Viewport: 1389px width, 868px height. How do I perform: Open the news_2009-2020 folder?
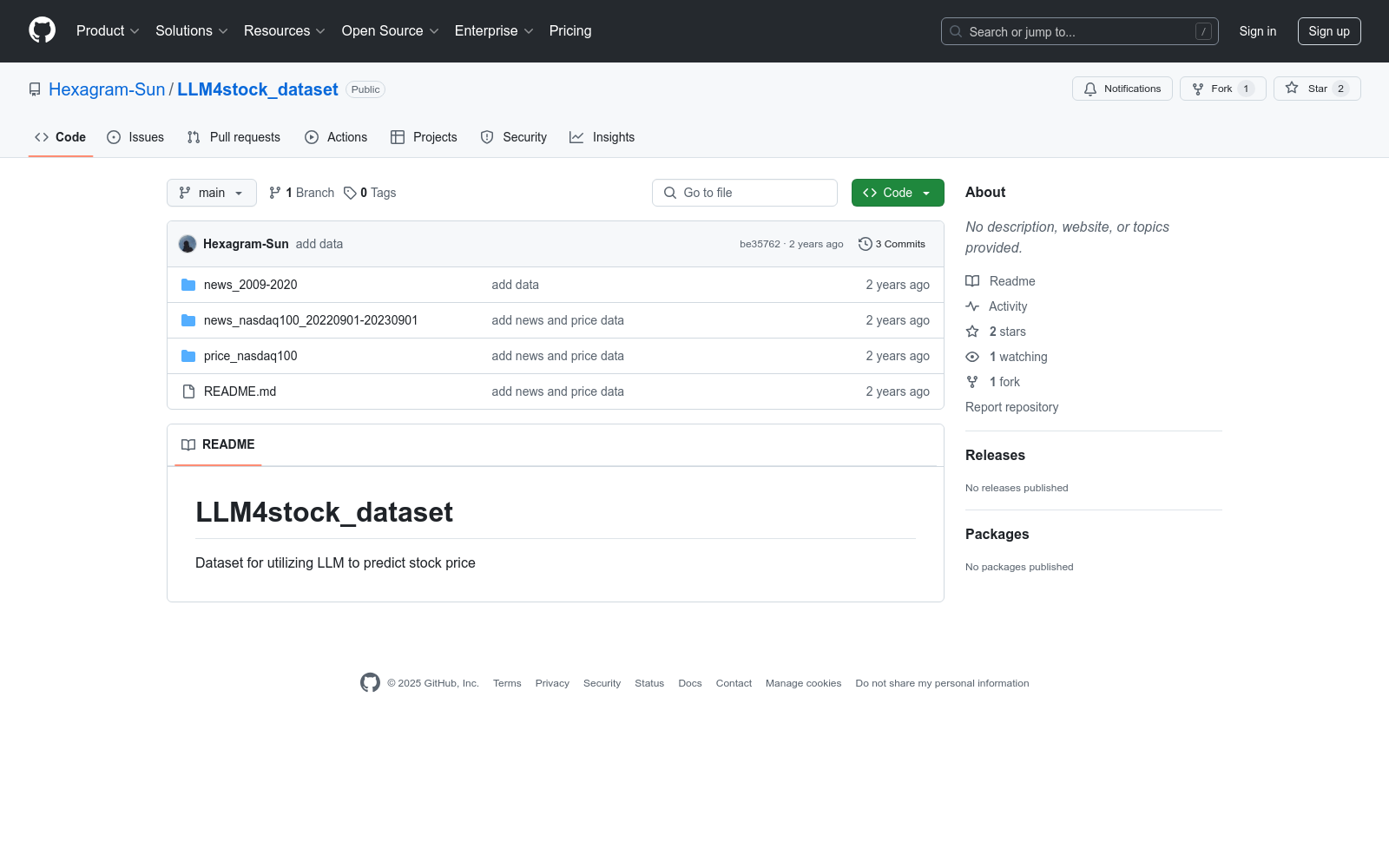pyautogui.click(x=250, y=285)
